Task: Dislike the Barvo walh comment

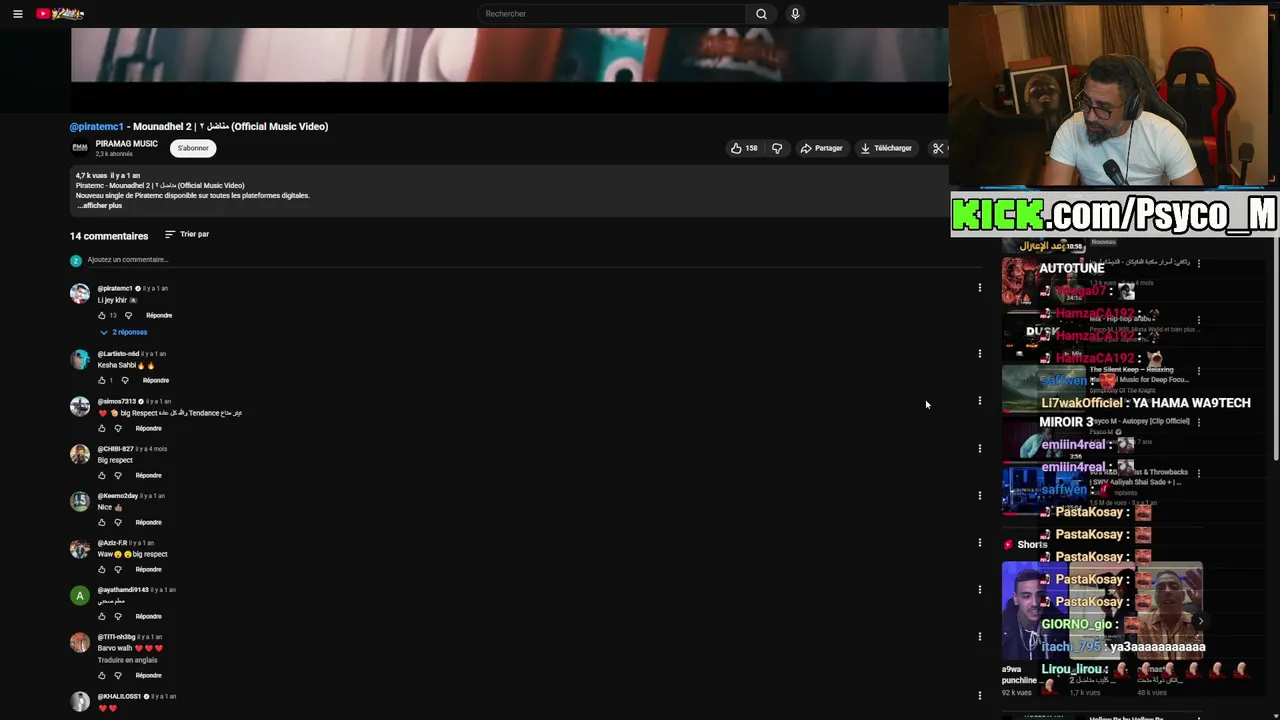Action: pos(117,675)
